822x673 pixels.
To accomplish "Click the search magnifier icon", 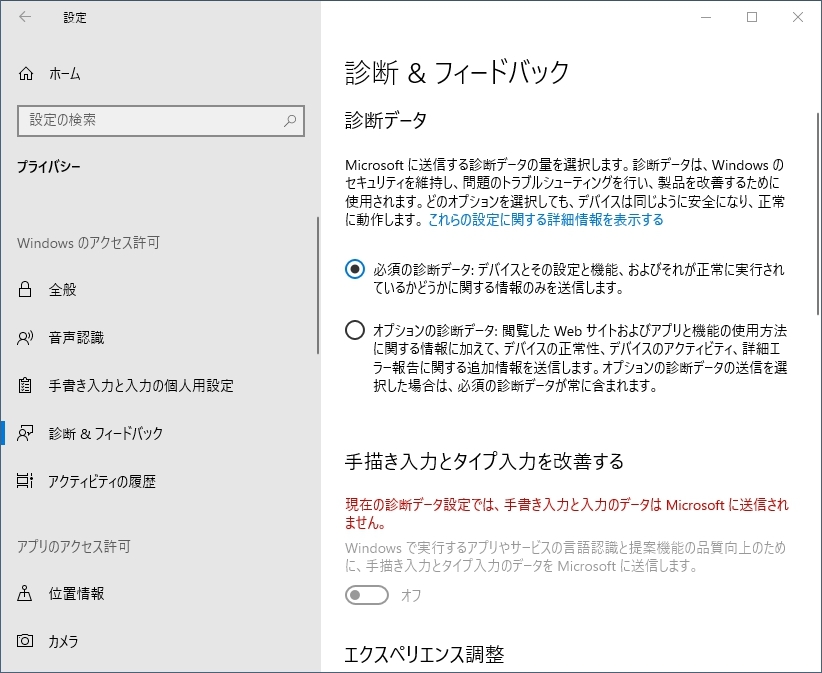I will click(290, 121).
